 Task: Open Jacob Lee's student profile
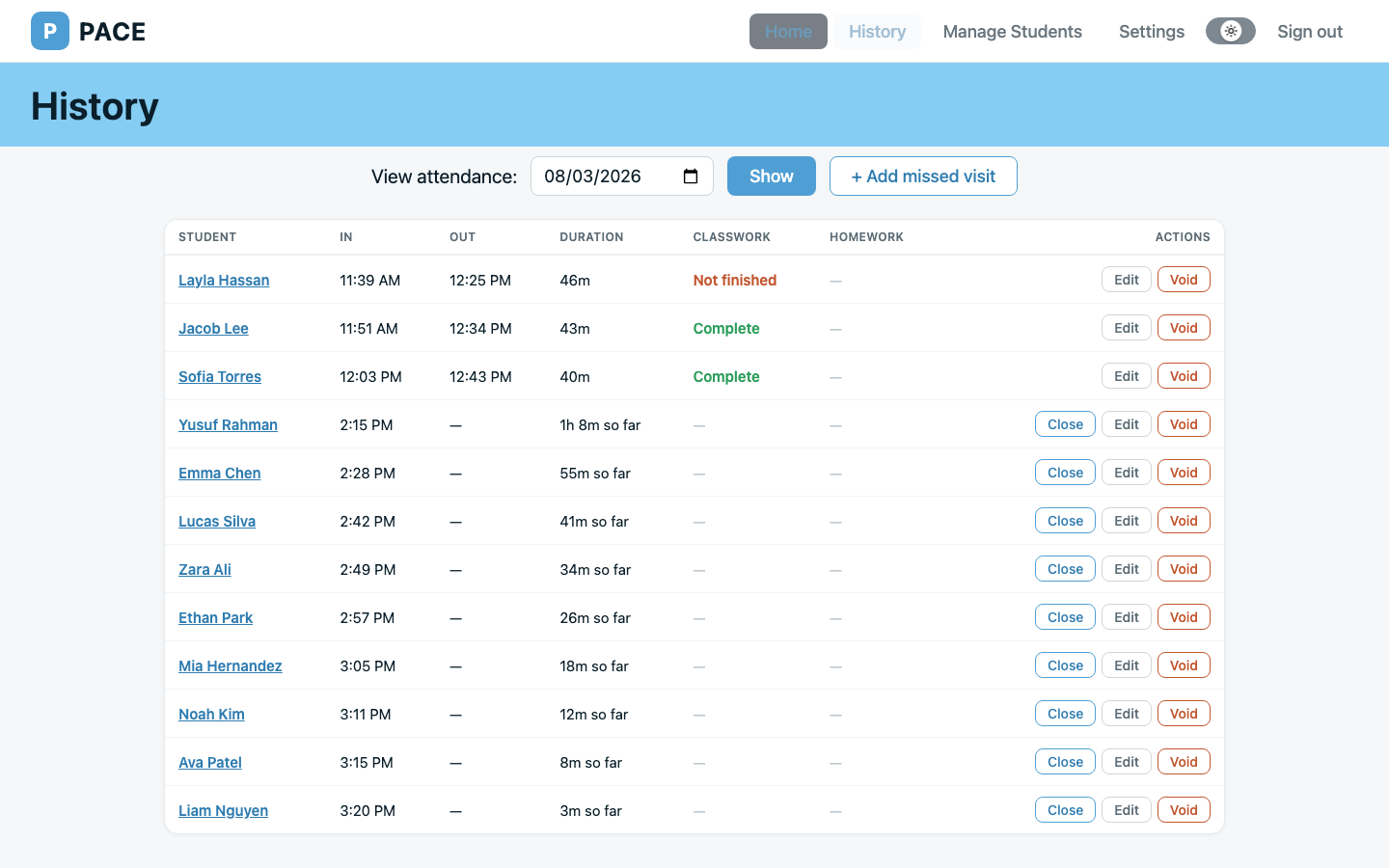[x=213, y=328]
